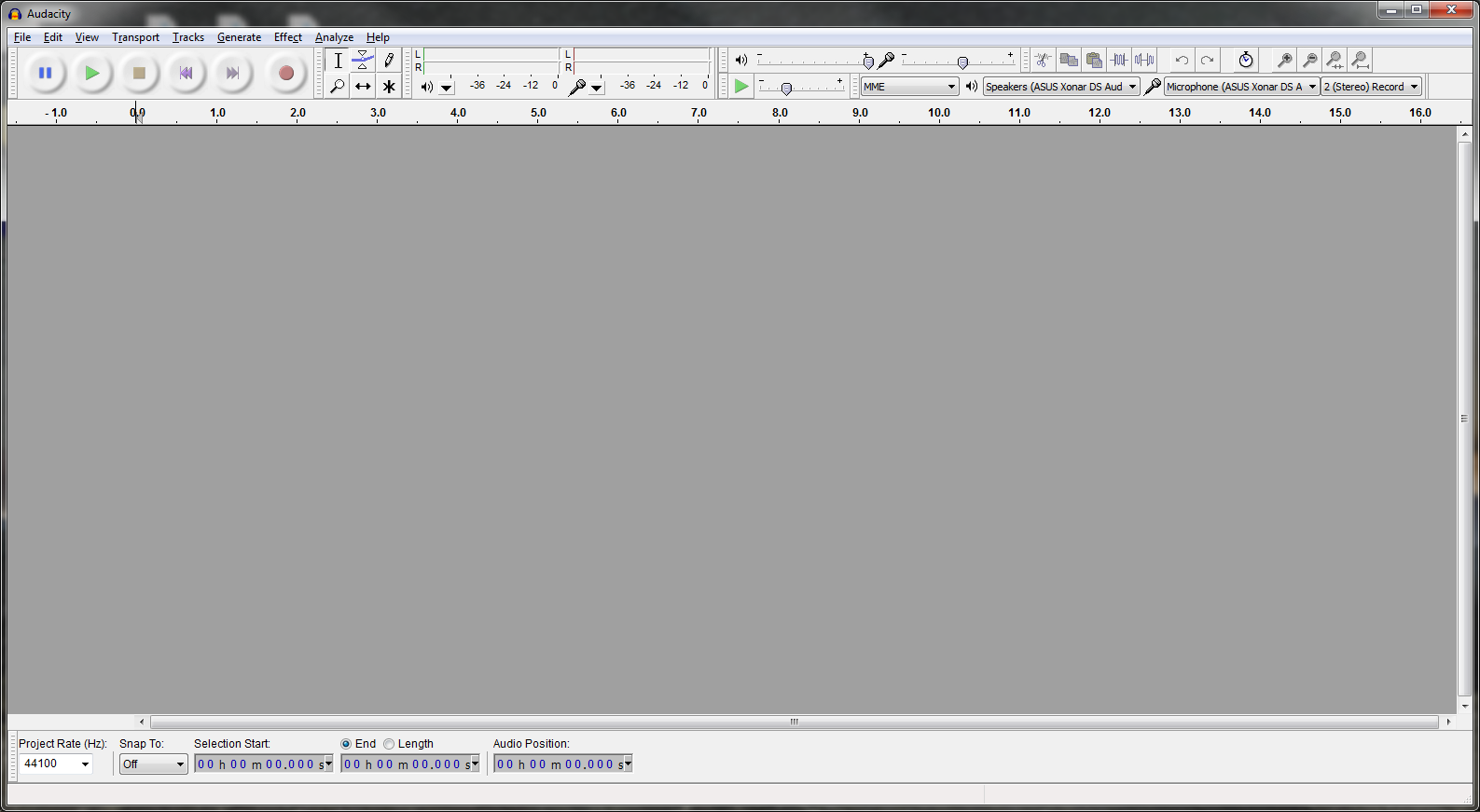Start recording with the Record button
Image resolution: width=1480 pixels, height=812 pixels.
pyautogui.click(x=286, y=73)
